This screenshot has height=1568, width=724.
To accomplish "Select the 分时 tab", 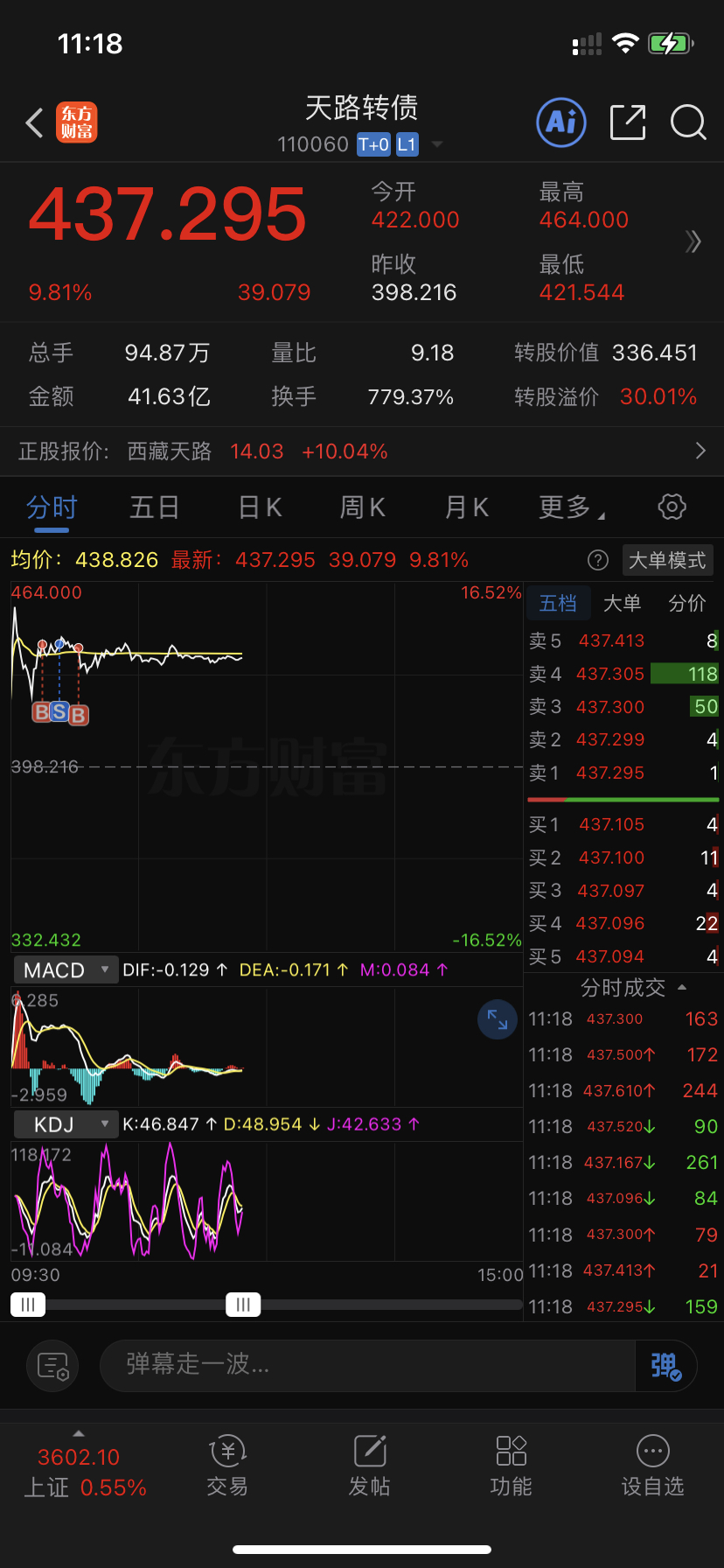I will (52, 507).
